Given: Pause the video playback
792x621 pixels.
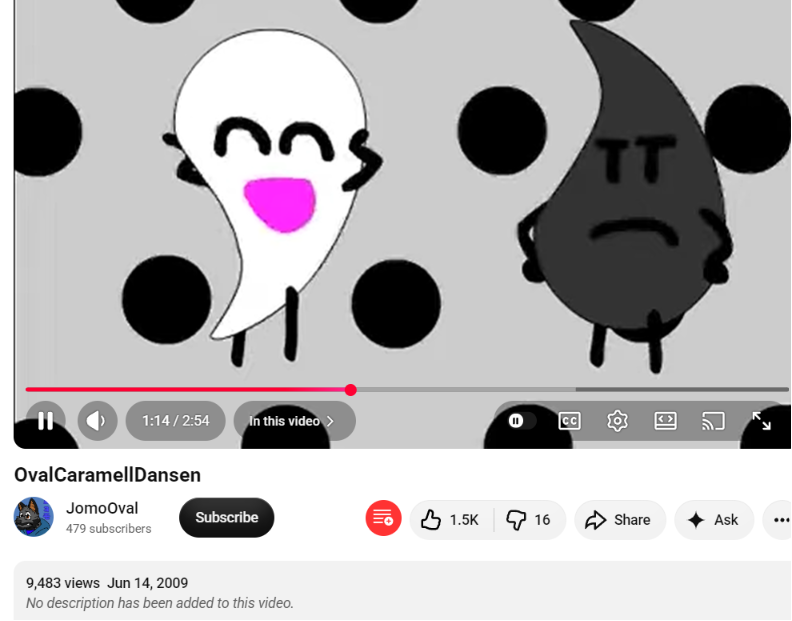Looking at the screenshot, I should (45, 420).
